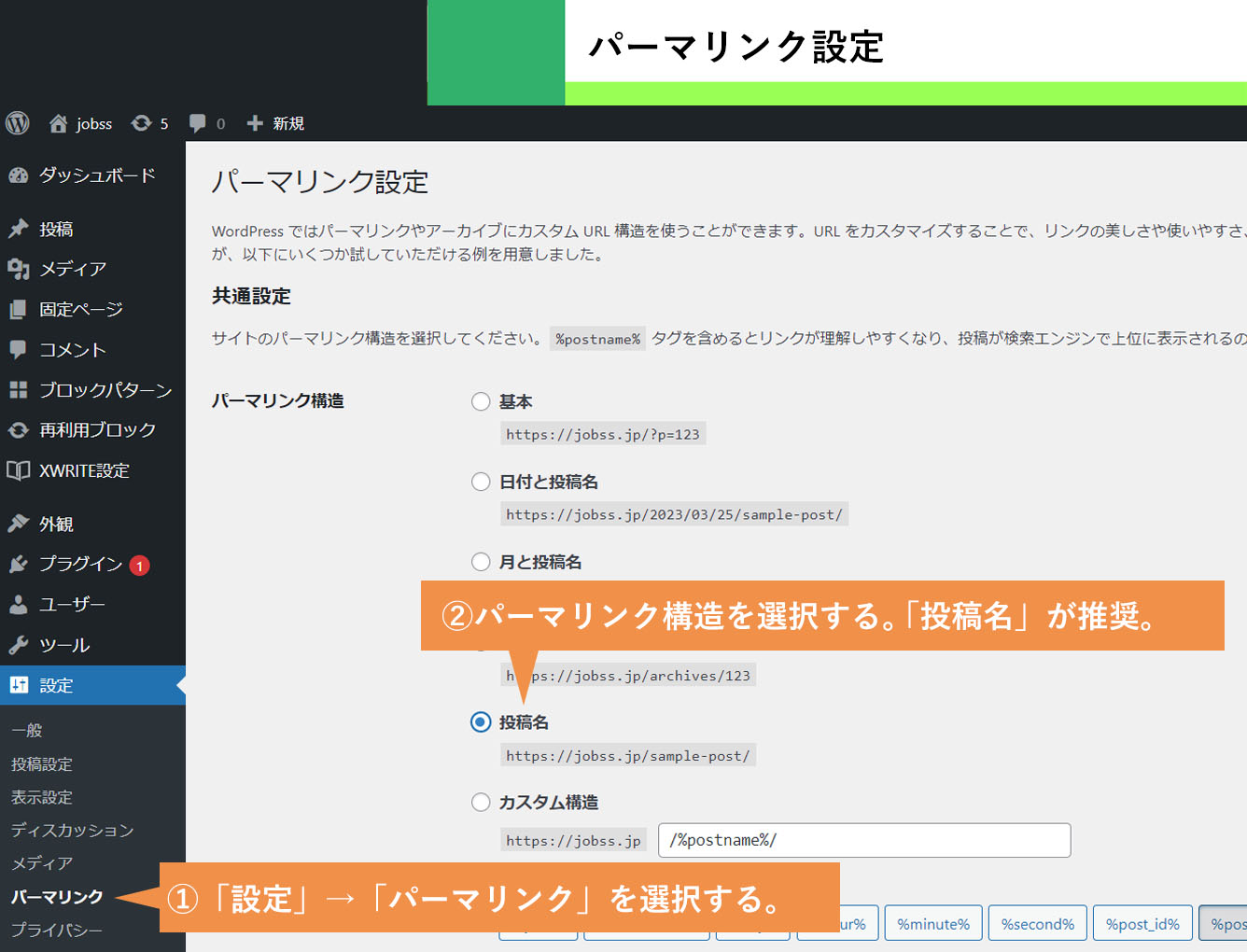Click the WordPress logo icon
Image resolution: width=1247 pixels, height=952 pixels.
[x=18, y=123]
